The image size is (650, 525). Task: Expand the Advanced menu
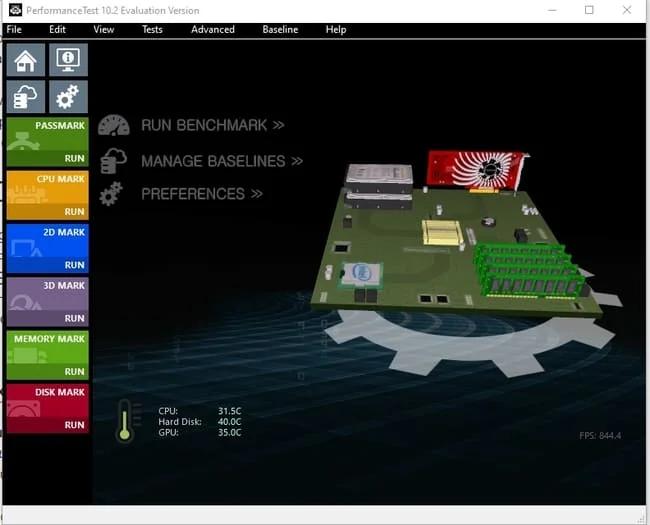(213, 30)
